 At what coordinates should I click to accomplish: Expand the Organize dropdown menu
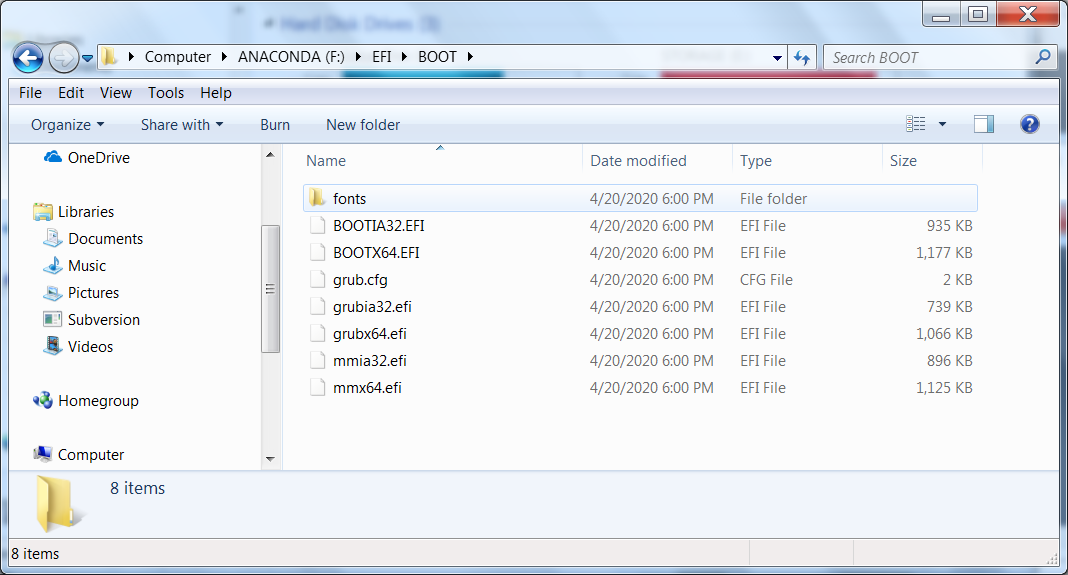point(67,125)
